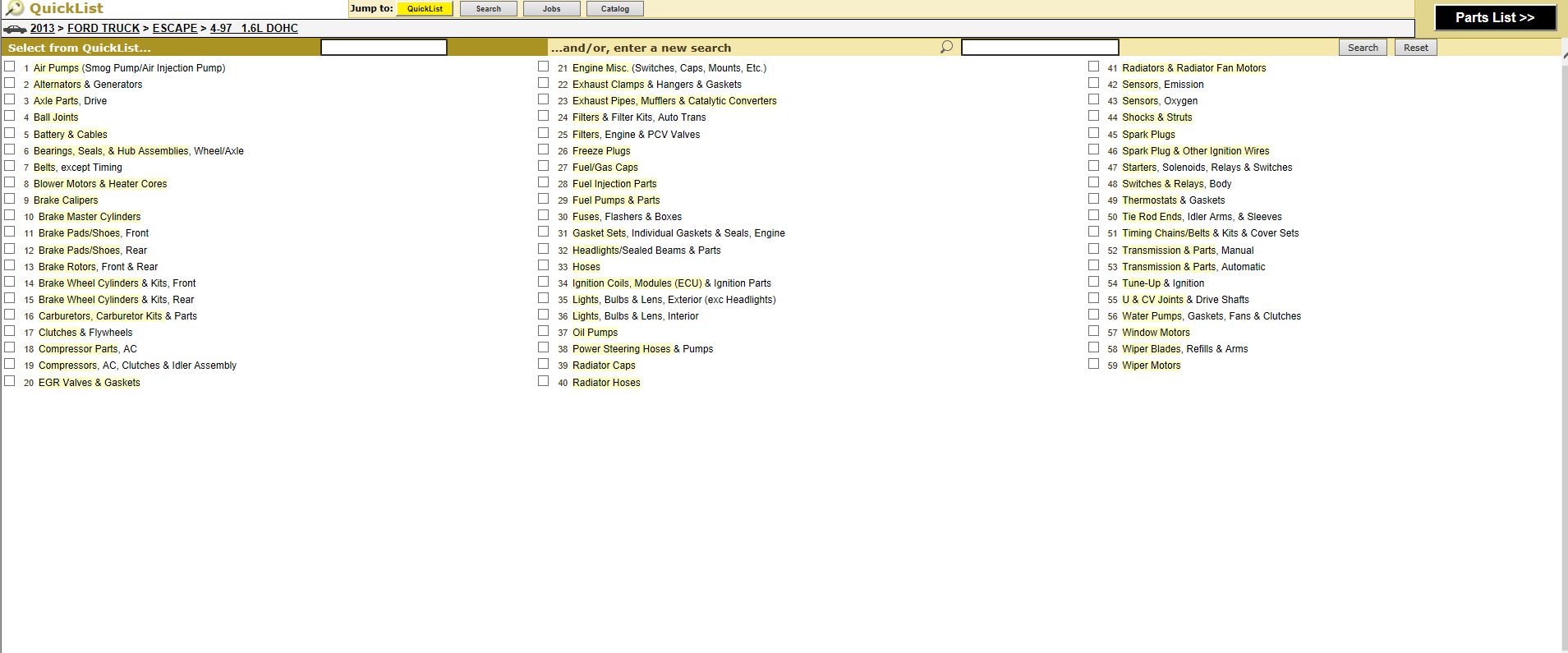Image resolution: width=1568 pixels, height=653 pixels.
Task: Click the Freeze Plugs entry
Action: pos(601,151)
